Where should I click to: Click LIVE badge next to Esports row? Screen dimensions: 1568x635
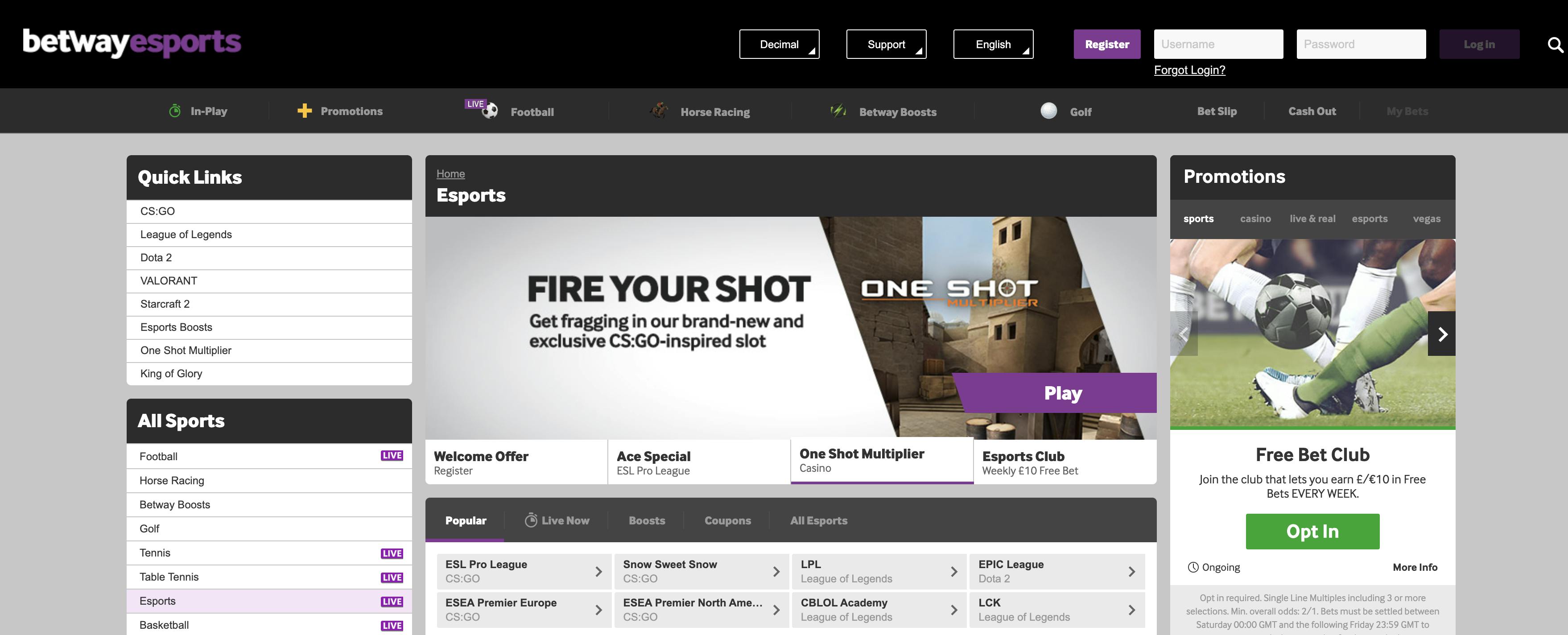pyautogui.click(x=392, y=602)
